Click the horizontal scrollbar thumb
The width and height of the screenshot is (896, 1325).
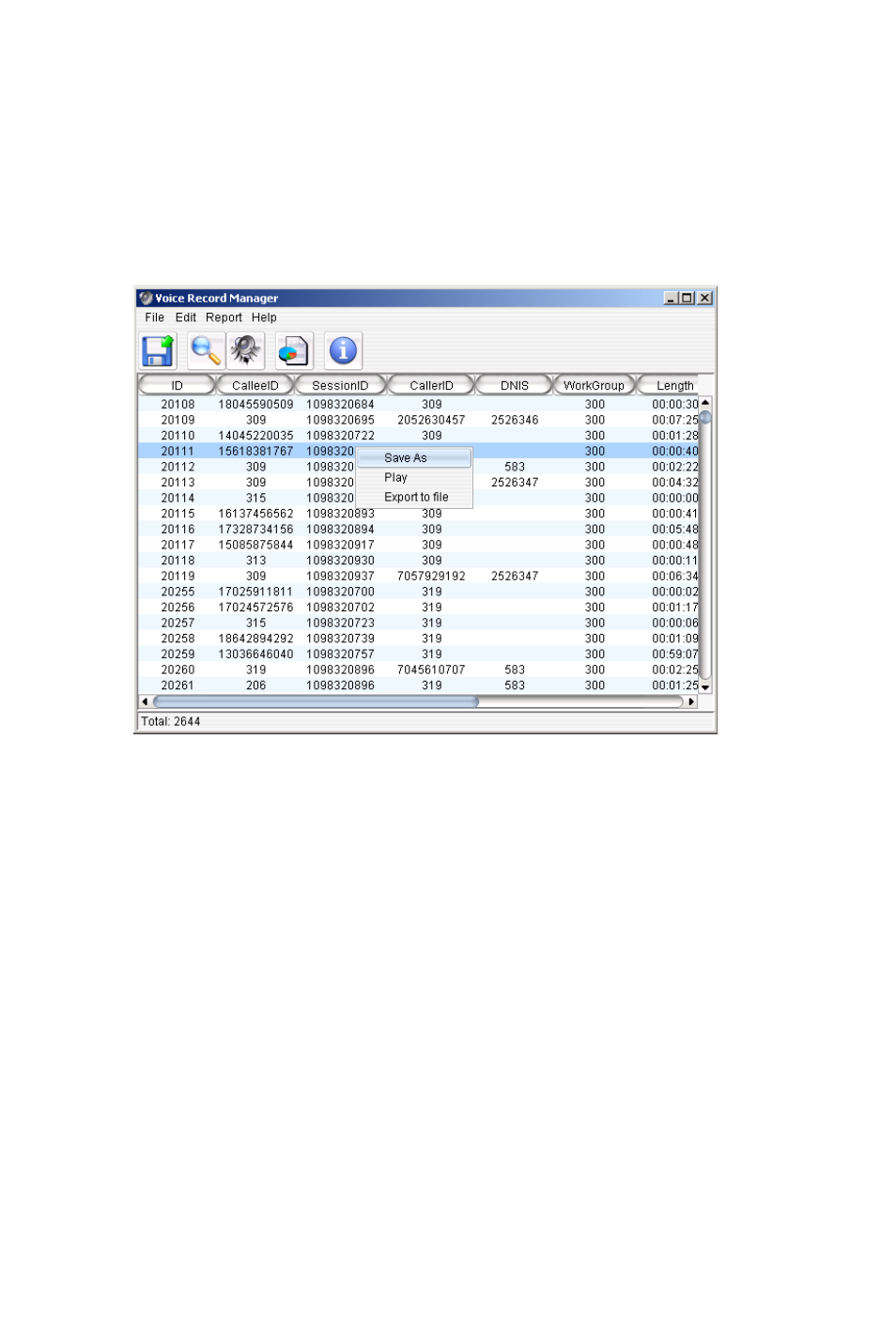coord(316,701)
